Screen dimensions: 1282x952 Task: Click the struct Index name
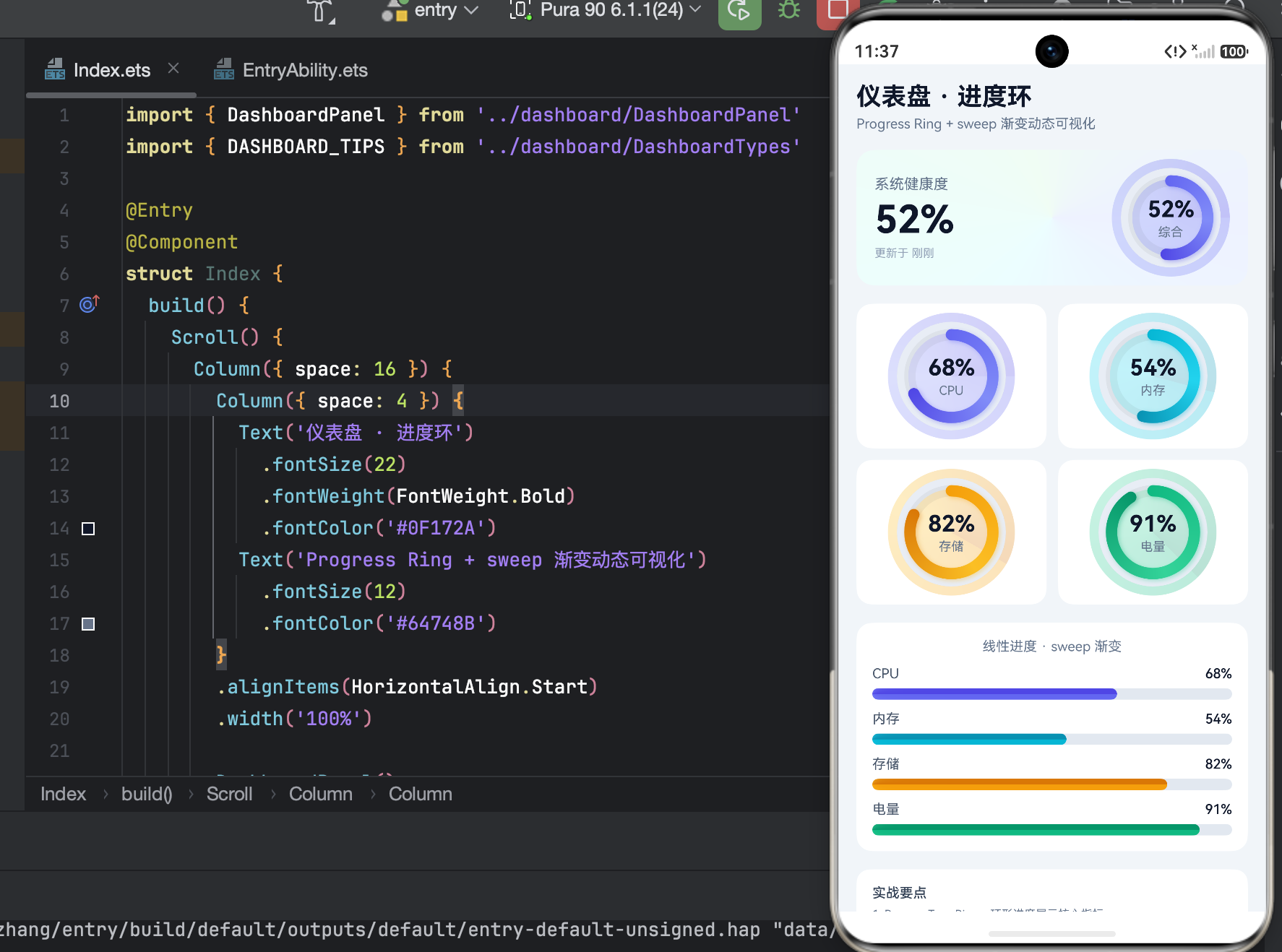click(232, 274)
